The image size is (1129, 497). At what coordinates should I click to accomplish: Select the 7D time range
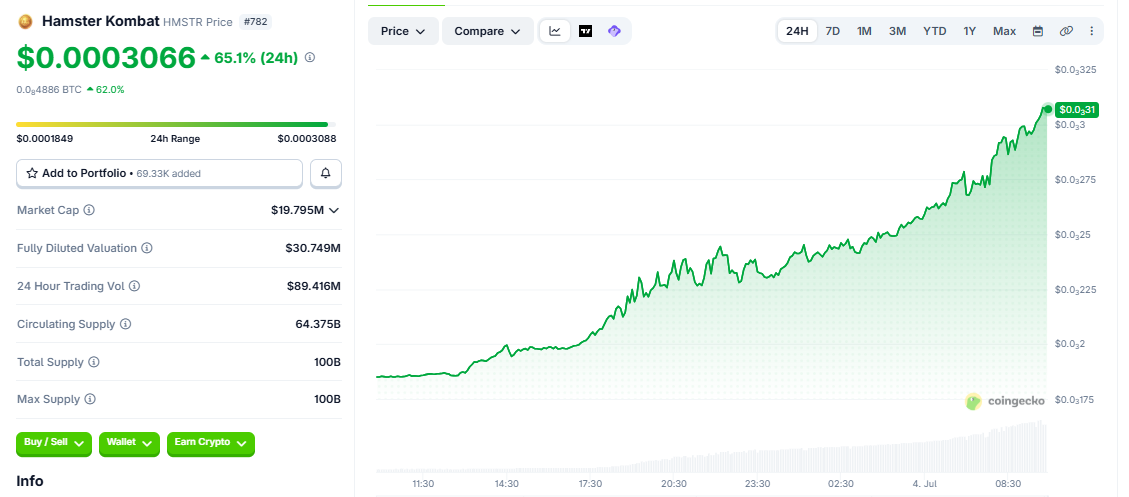pyautogui.click(x=832, y=31)
